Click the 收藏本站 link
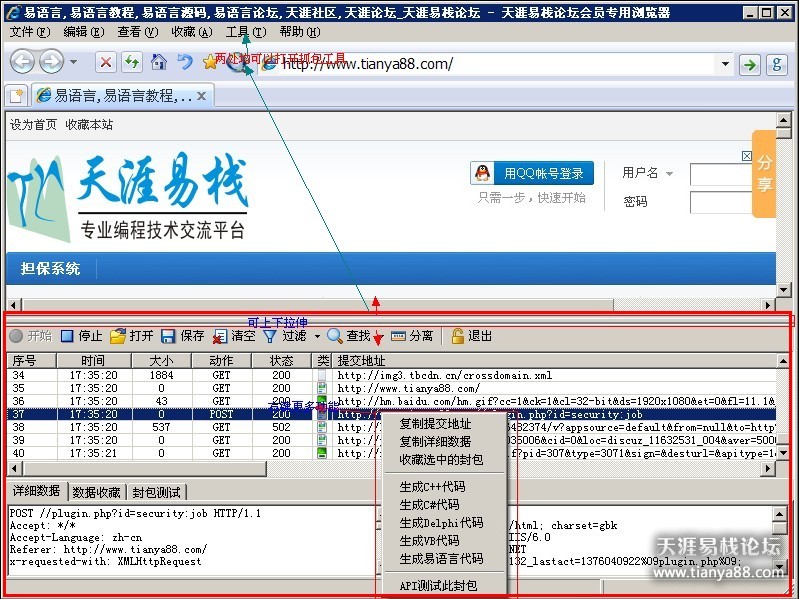 (89, 125)
